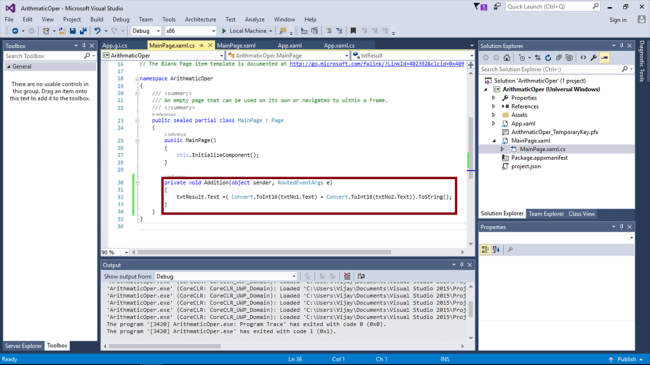The image size is (650, 365).
Task: Open the Local Machine target dropdown arrow
Action: (x=271, y=31)
